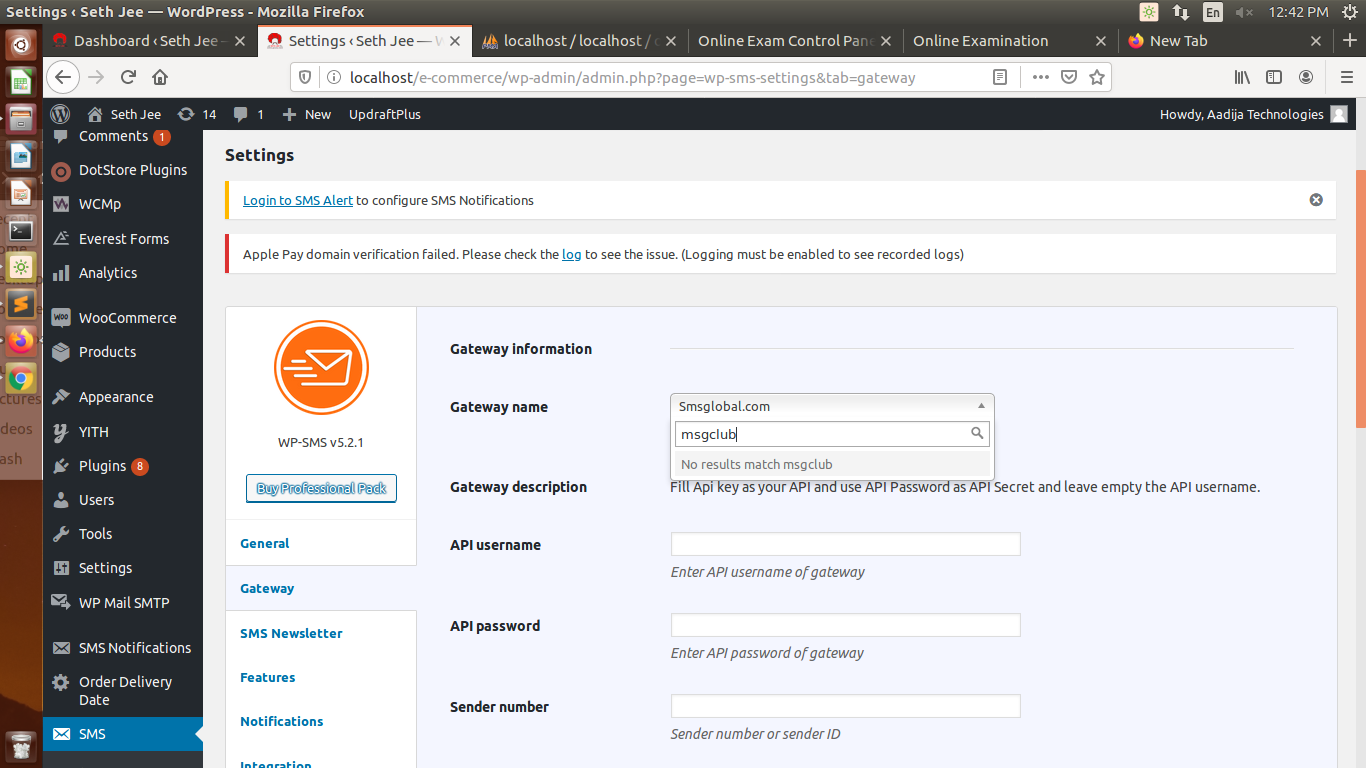Click the Buy Professional Pack button
This screenshot has width=1366, height=768.
321,488
